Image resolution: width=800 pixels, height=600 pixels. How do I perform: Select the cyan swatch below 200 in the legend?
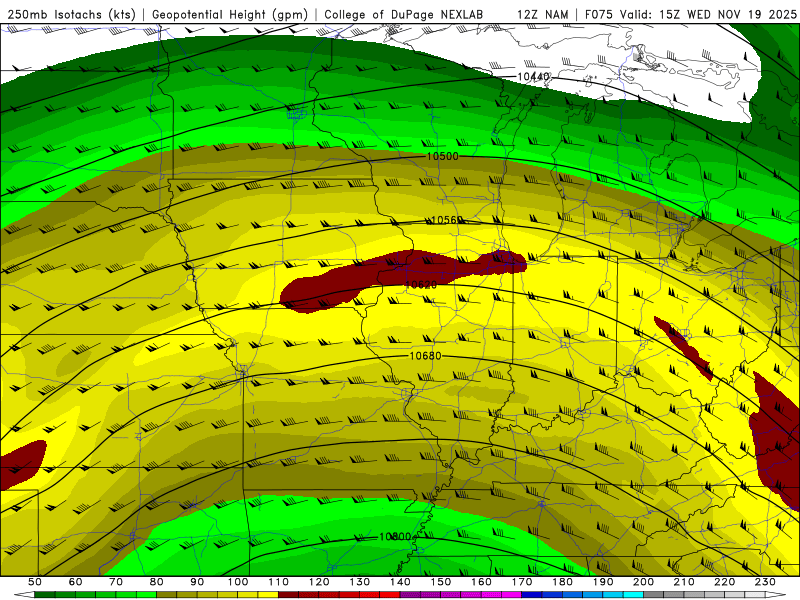634,595
